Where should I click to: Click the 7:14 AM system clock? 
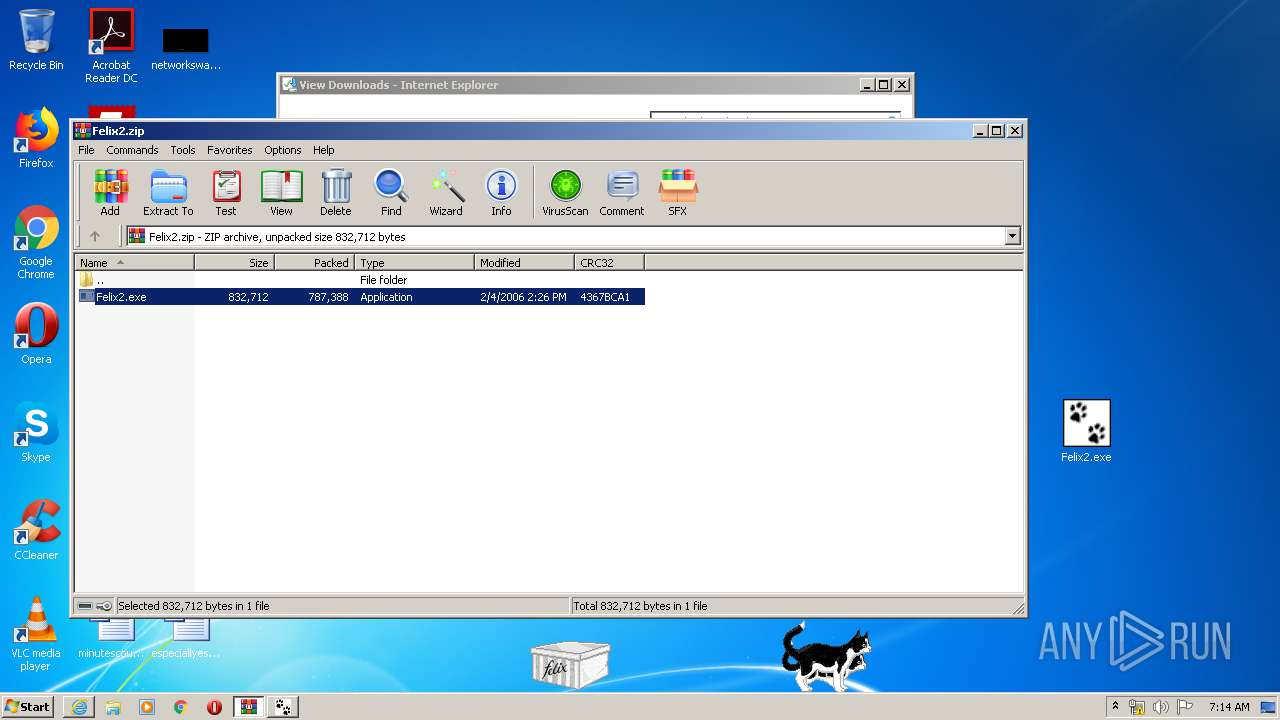[x=1229, y=707]
